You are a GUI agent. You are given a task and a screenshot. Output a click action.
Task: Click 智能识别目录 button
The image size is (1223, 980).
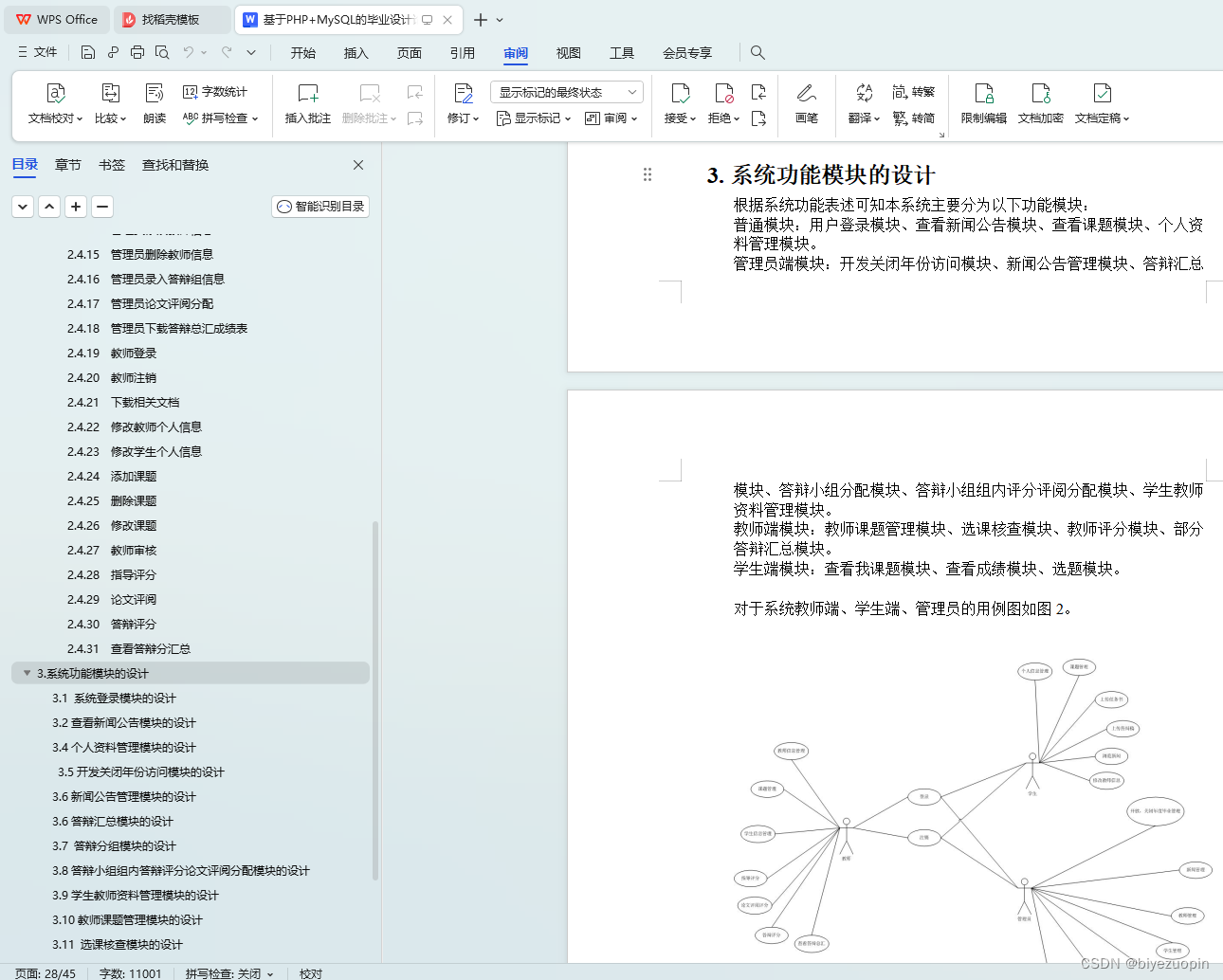point(320,207)
